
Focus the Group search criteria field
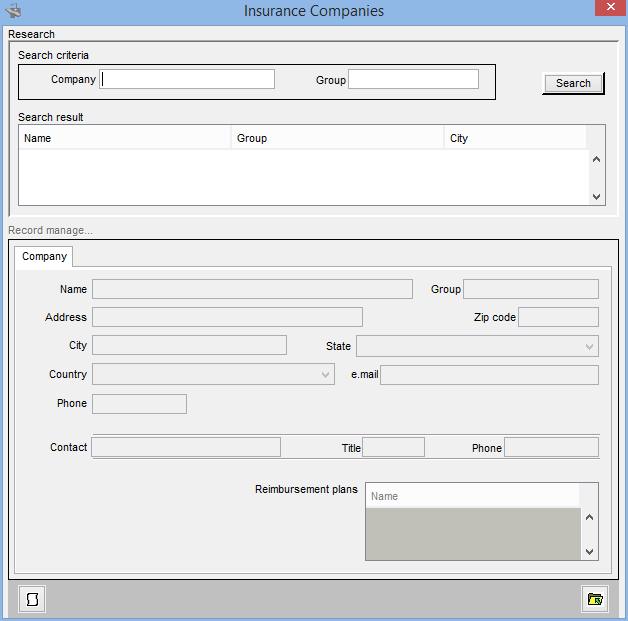point(413,79)
